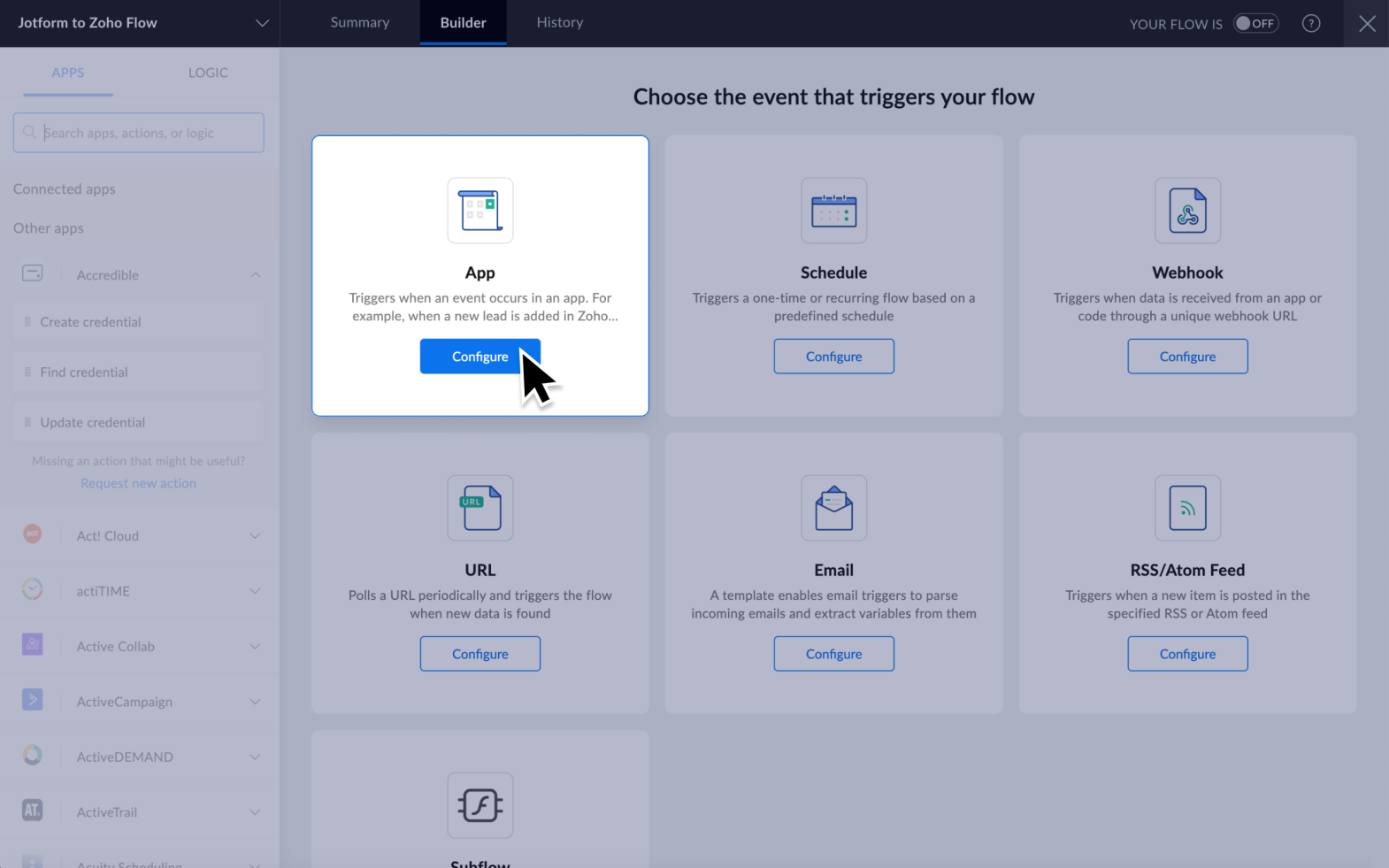
Task: Configure the URL trigger
Action: 480,654
